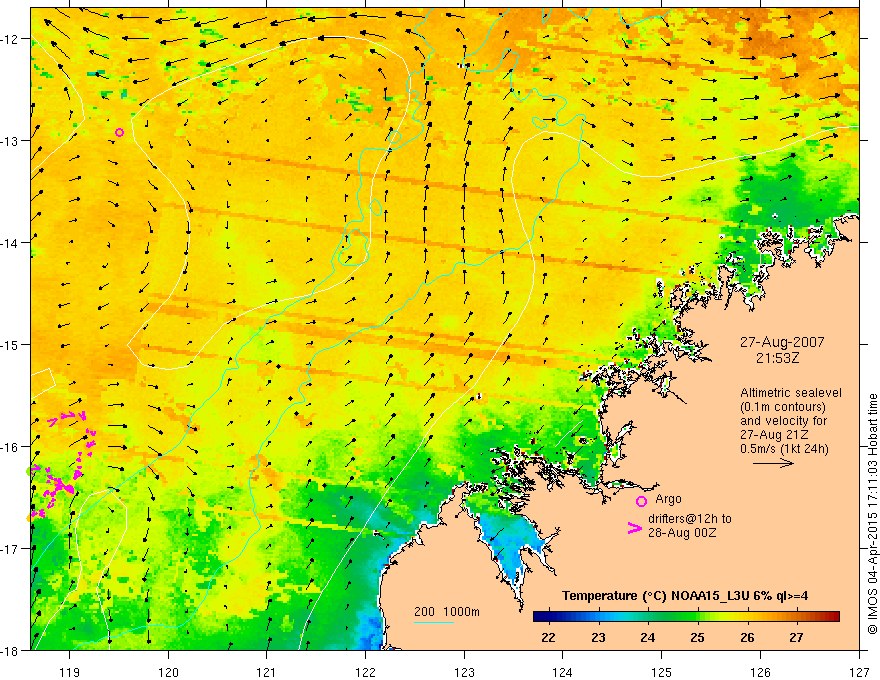This screenshot has height=680, width=880.
Task: Click the '121' longitude axis label
Action: (x=267, y=672)
